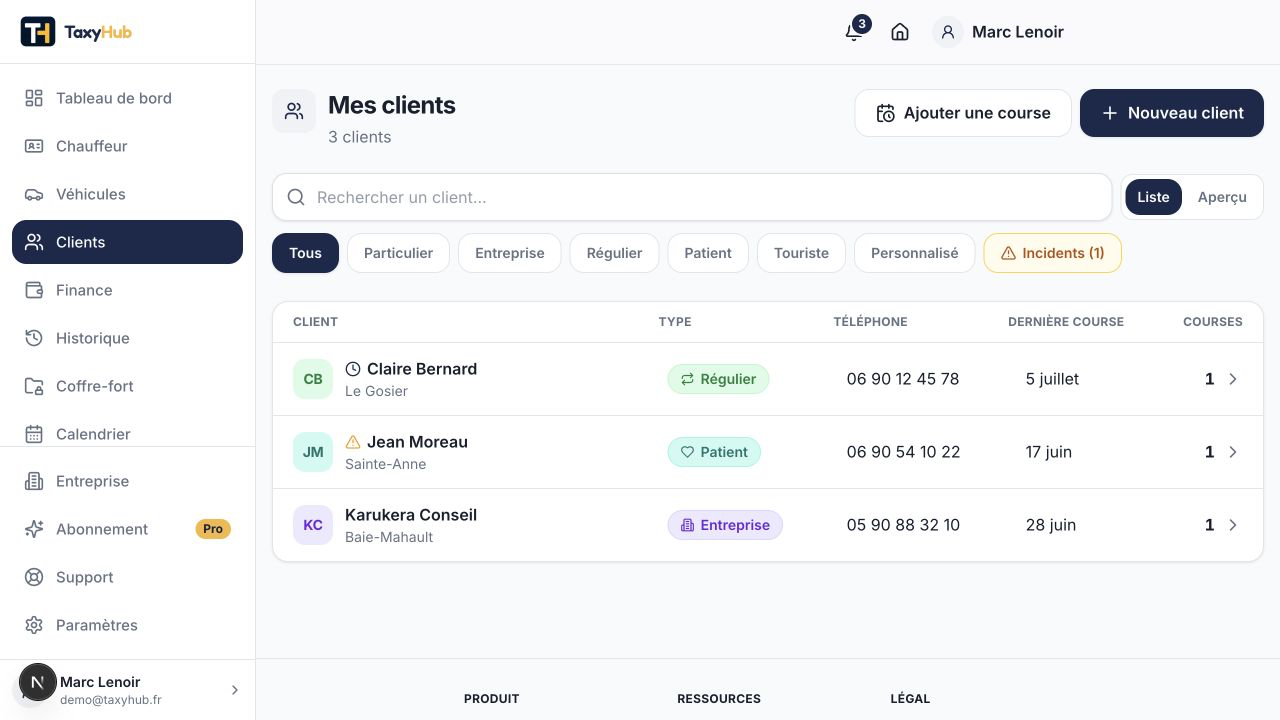Expand Karukera Conseil row chevron
The height and width of the screenshot is (720, 1280).
click(x=1233, y=525)
